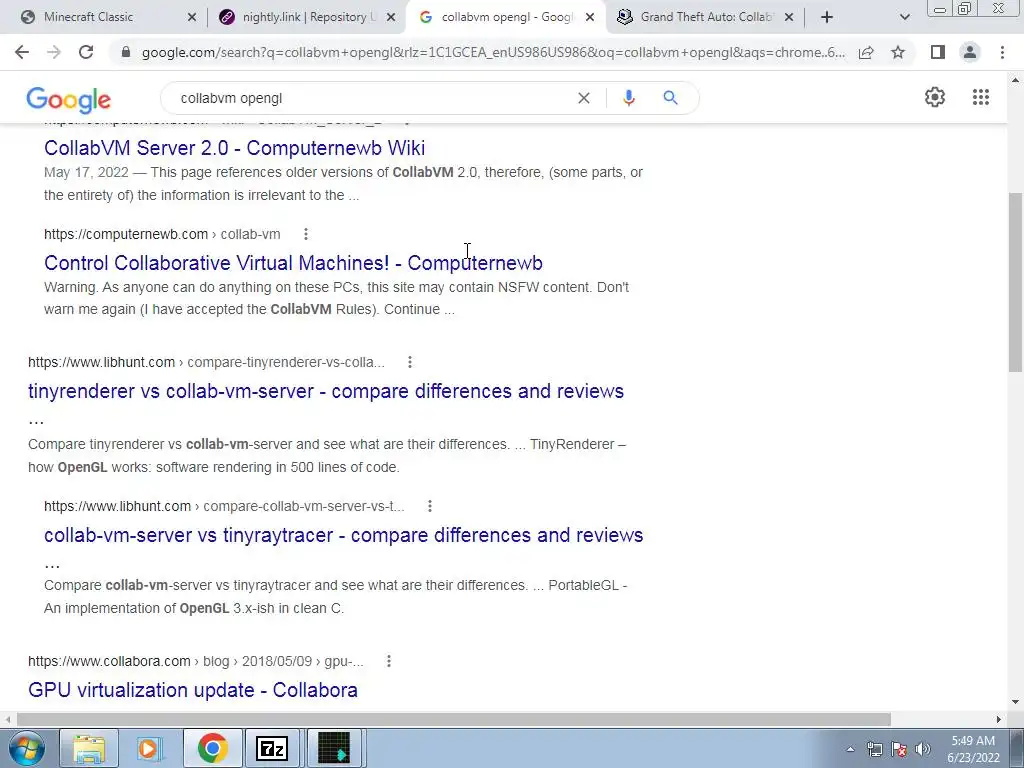Open CollabVM Server 2.0 Computernewb Wiki

tap(234, 148)
